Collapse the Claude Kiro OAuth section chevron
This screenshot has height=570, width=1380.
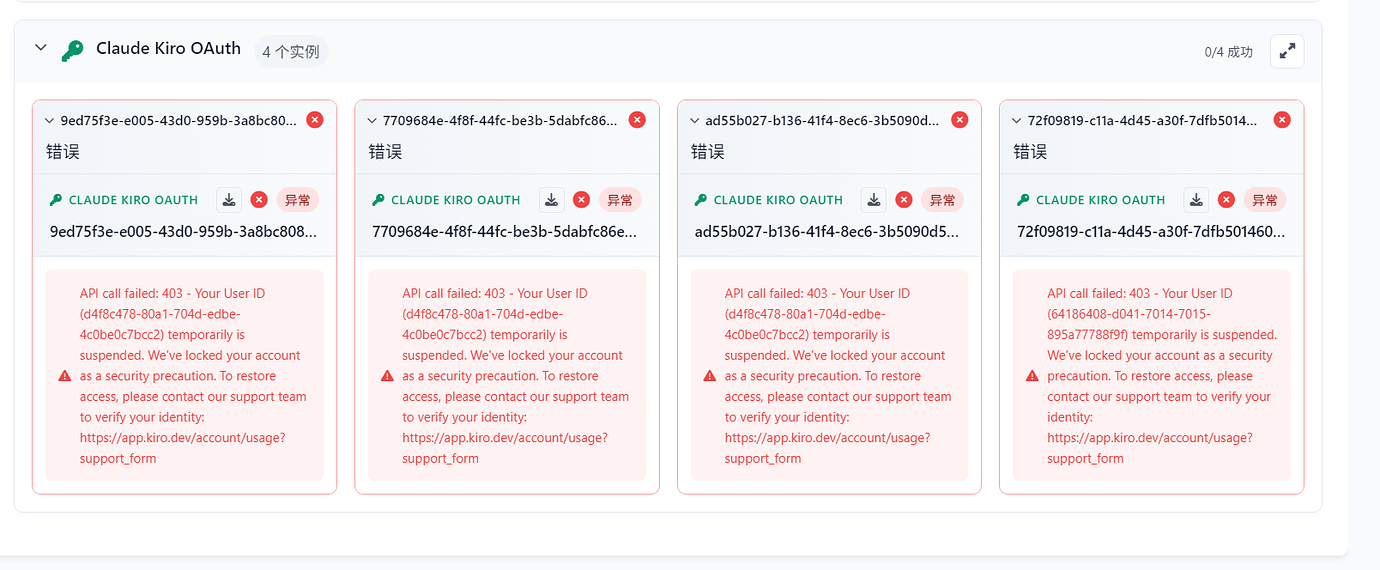[x=41, y=48]
